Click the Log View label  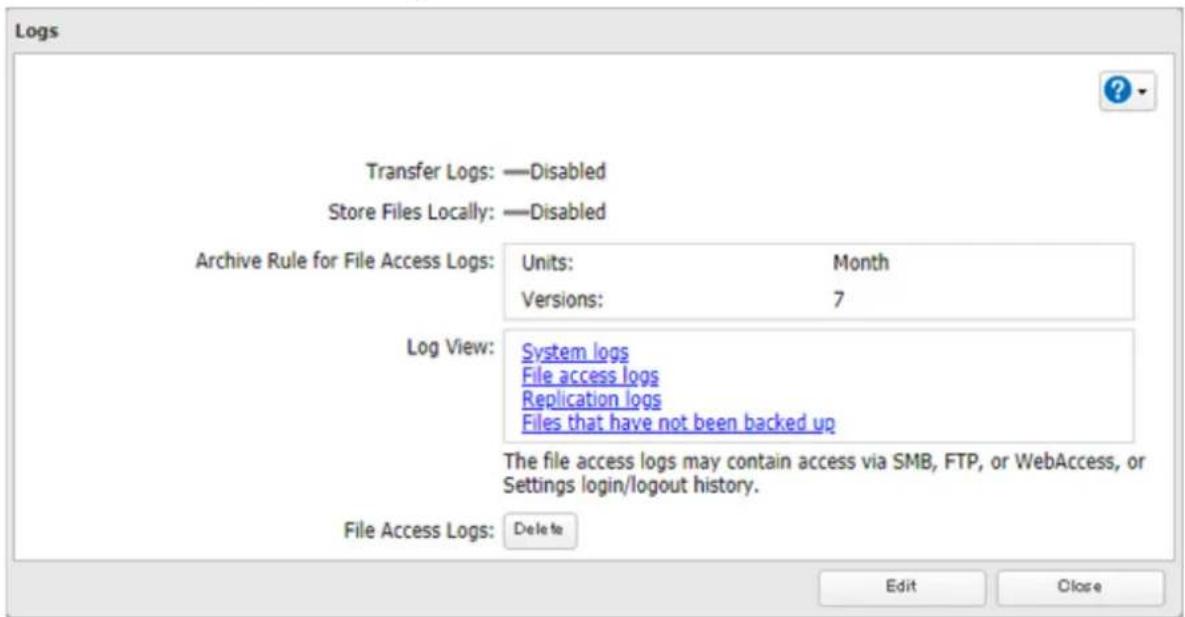point(450,348)
